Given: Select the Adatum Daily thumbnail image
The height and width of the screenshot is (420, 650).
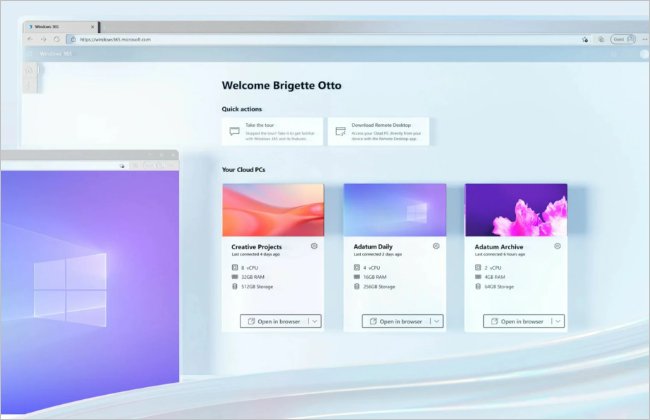Looking at the screenshot, I should click(395, 210).
